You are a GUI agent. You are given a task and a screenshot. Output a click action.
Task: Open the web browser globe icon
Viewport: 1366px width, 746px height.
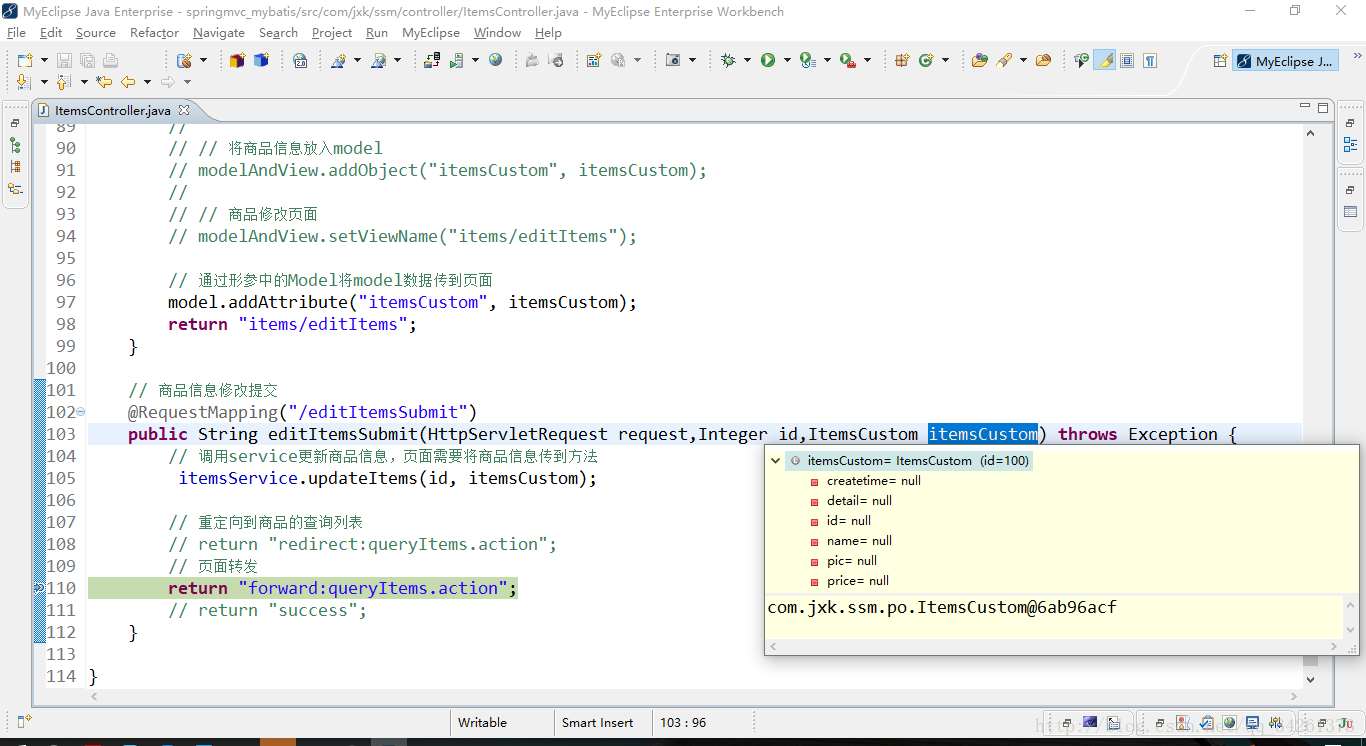coord(495,60)
